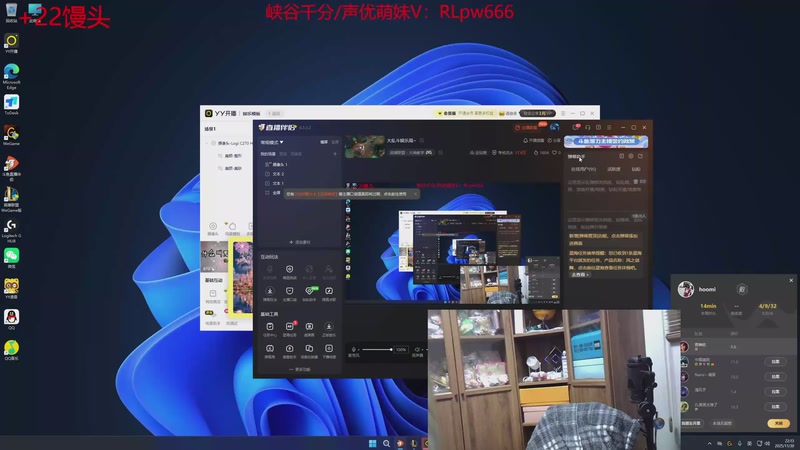
Task: Click the 去查看 > button in danmaku panel
Action: [580, 274]
